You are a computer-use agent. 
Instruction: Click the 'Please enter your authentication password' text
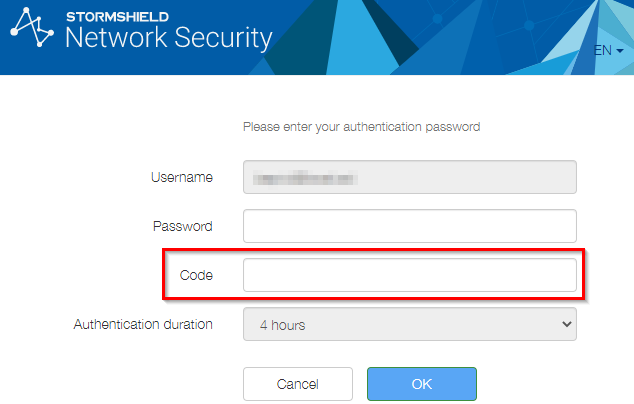coord(362,127)
